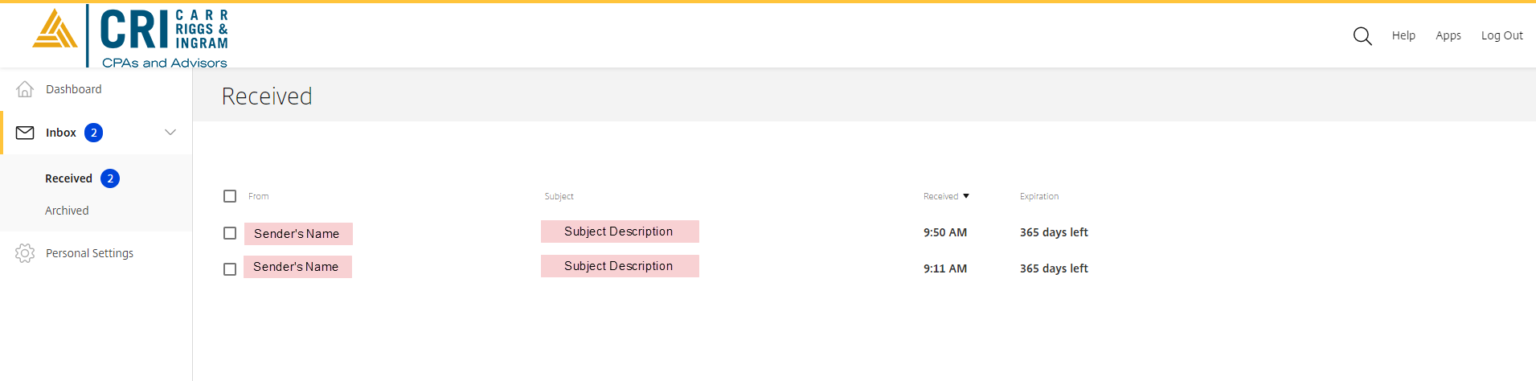Image resolution: width=1536 pixels, height=381 pixels.
Task: Collapse the Inbox chevron
Action: coord(170,133)
